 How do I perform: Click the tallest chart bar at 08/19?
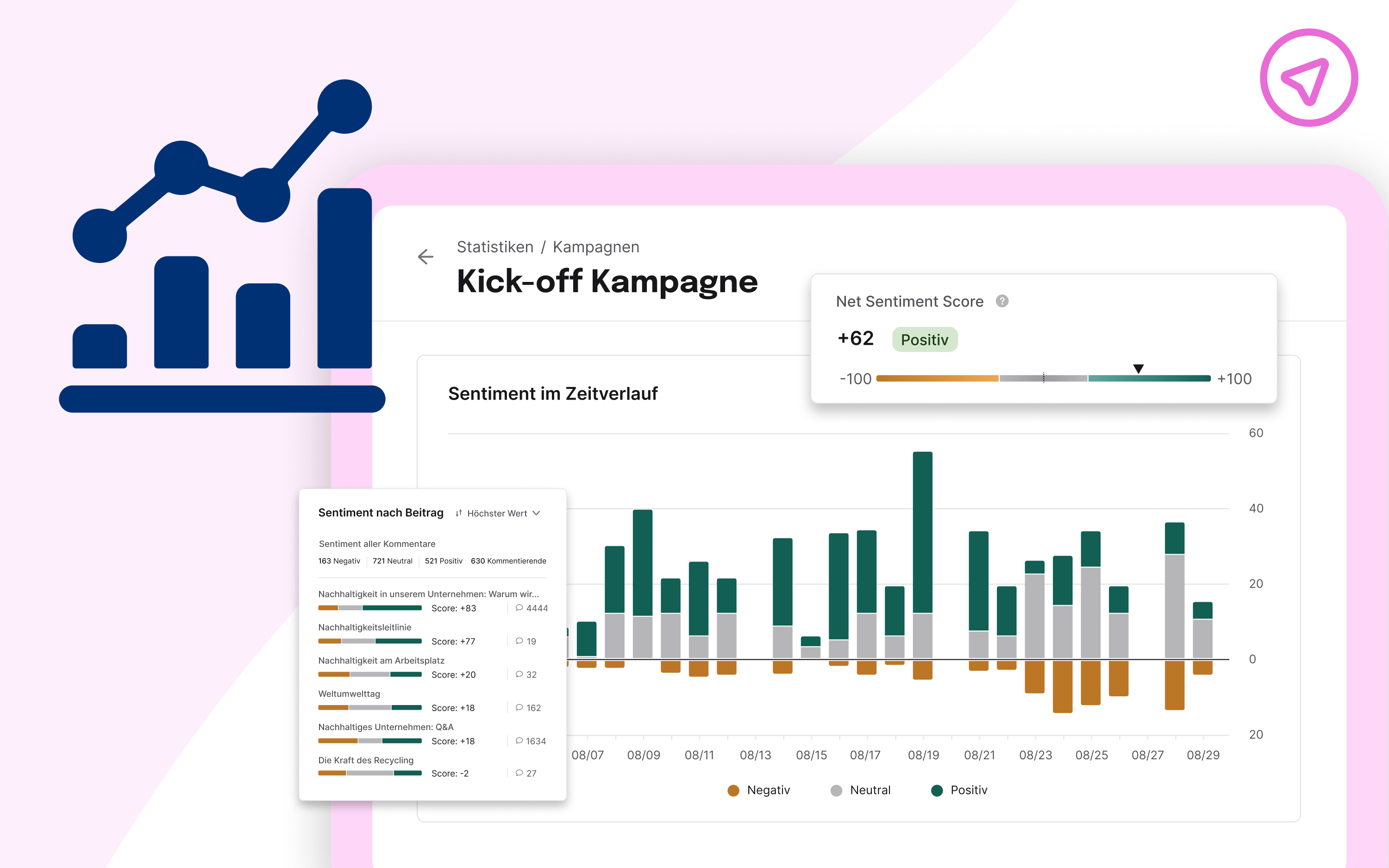click(x=922, y=565)
